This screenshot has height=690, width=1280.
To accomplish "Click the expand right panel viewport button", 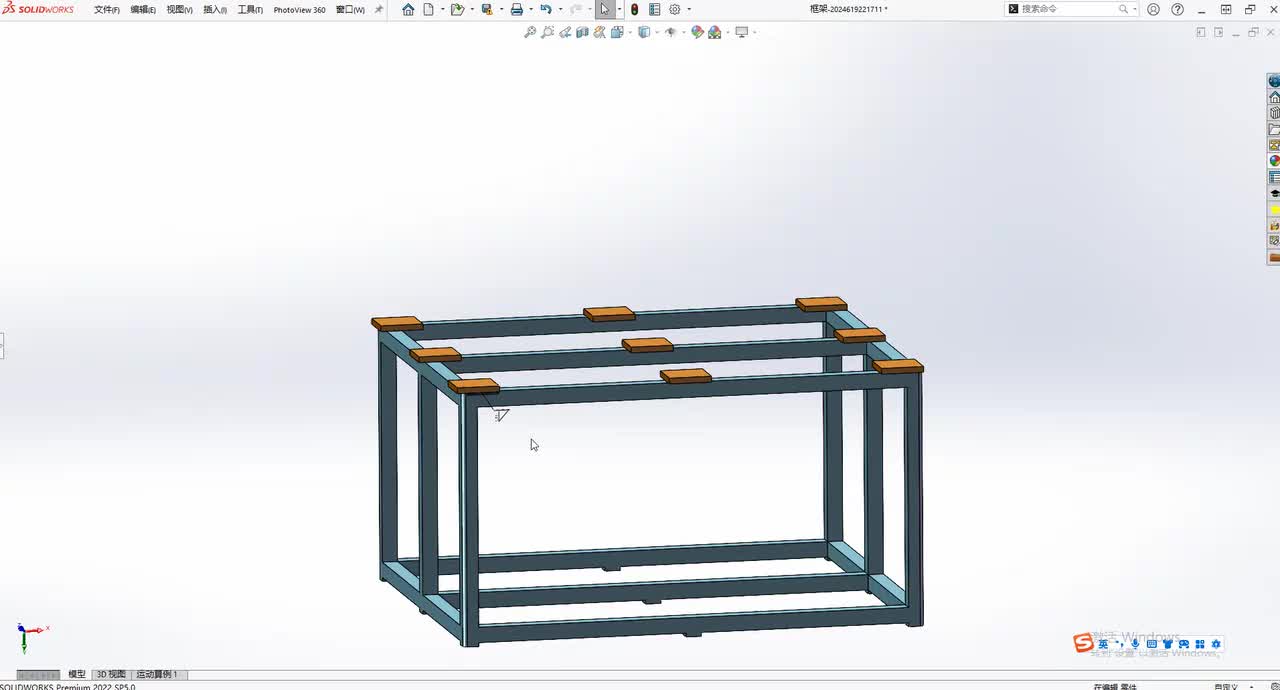I will [1218, 32].
